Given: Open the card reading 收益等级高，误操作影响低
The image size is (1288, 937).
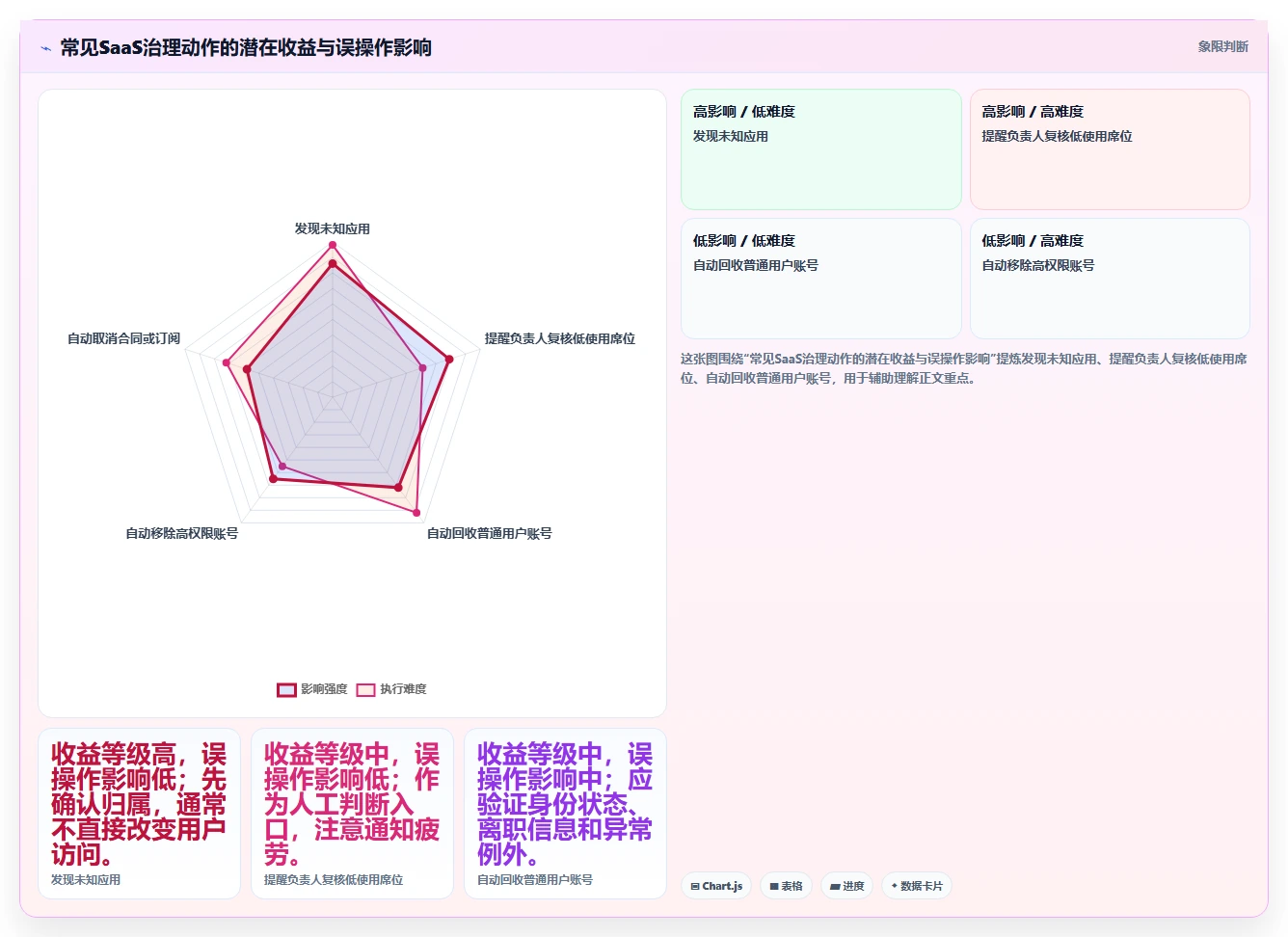Looking at the screenshot, I should [139, 814].
